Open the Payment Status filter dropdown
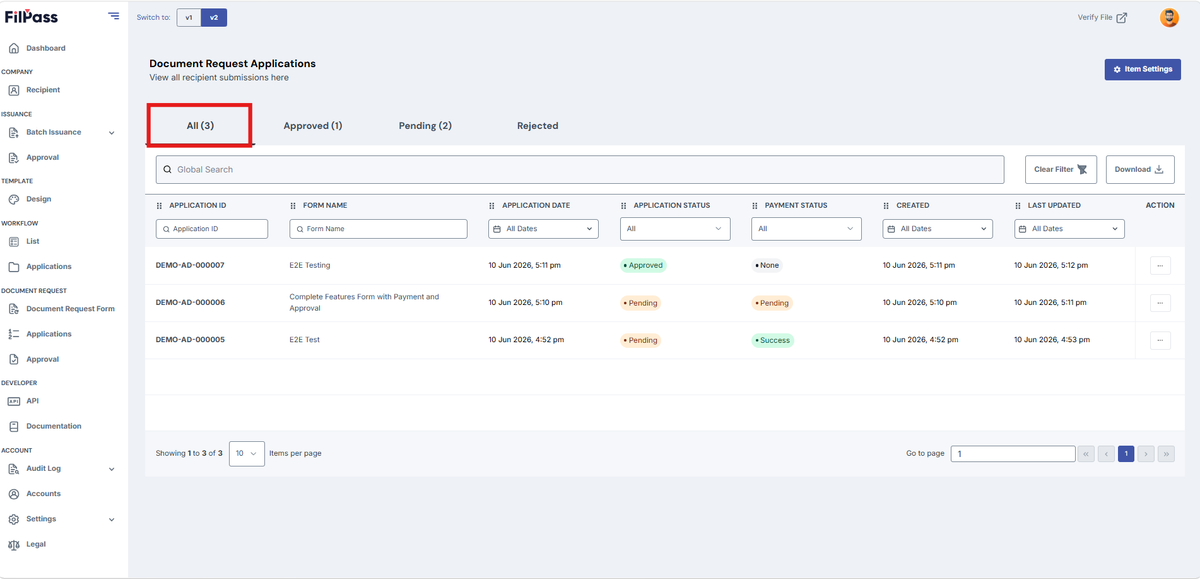Screen dimensions: 1200x579 [806, 229]
